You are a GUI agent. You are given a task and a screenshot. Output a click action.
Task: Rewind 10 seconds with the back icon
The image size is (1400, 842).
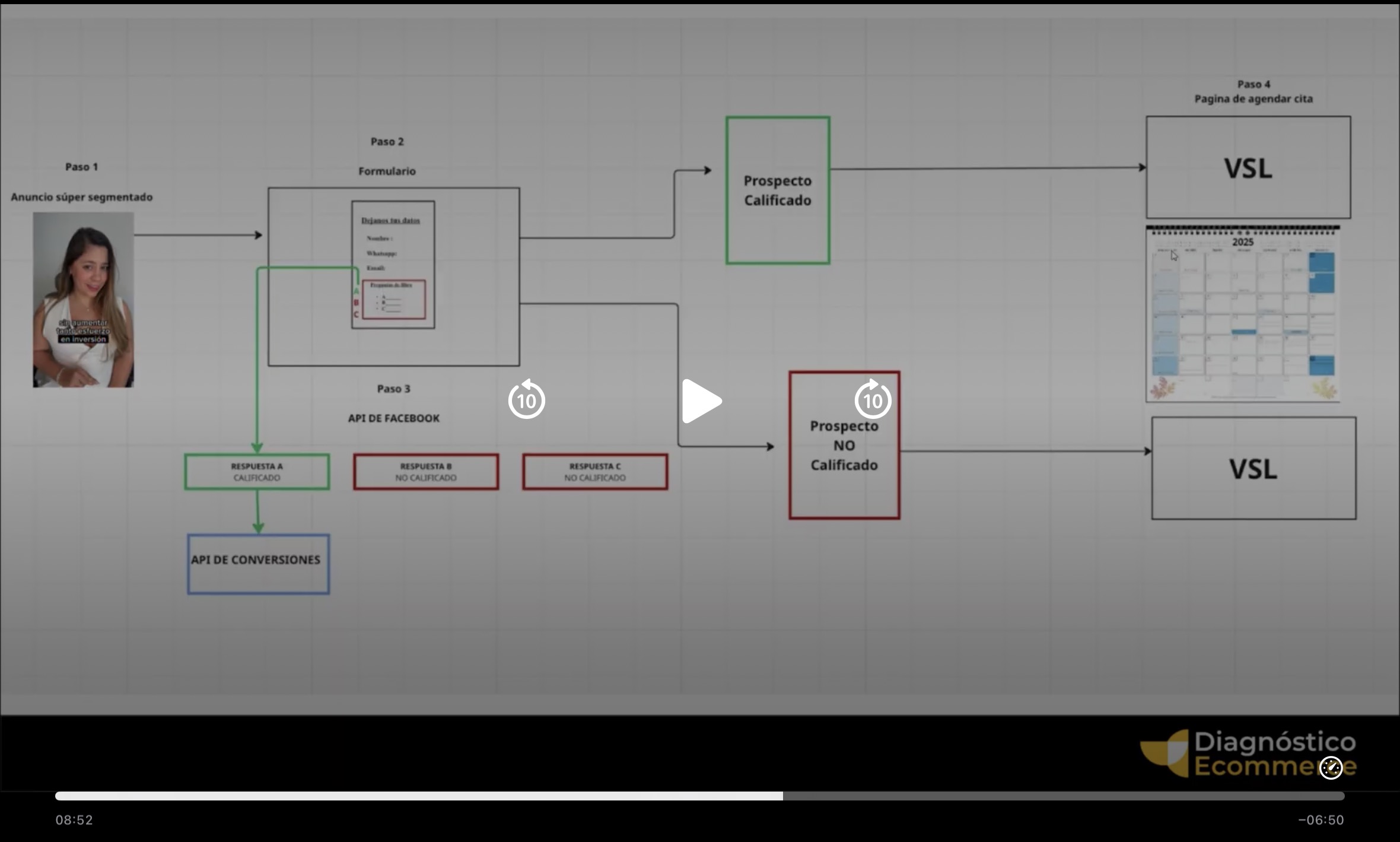[x=526, y=401]
